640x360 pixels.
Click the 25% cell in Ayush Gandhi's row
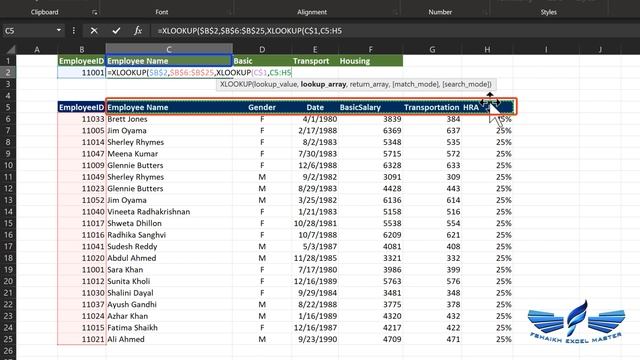(487, 304)
